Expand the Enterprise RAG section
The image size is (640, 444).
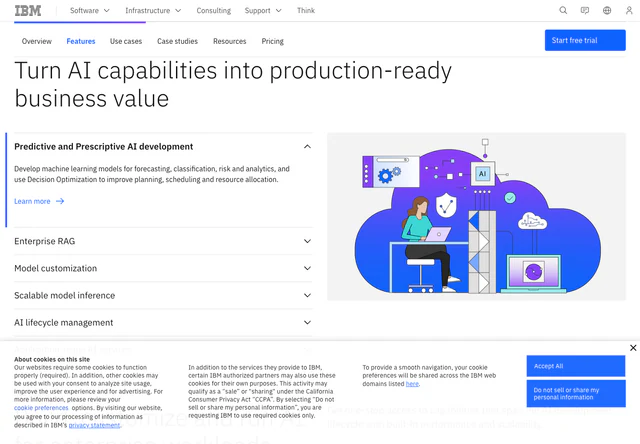click(163, 241)
